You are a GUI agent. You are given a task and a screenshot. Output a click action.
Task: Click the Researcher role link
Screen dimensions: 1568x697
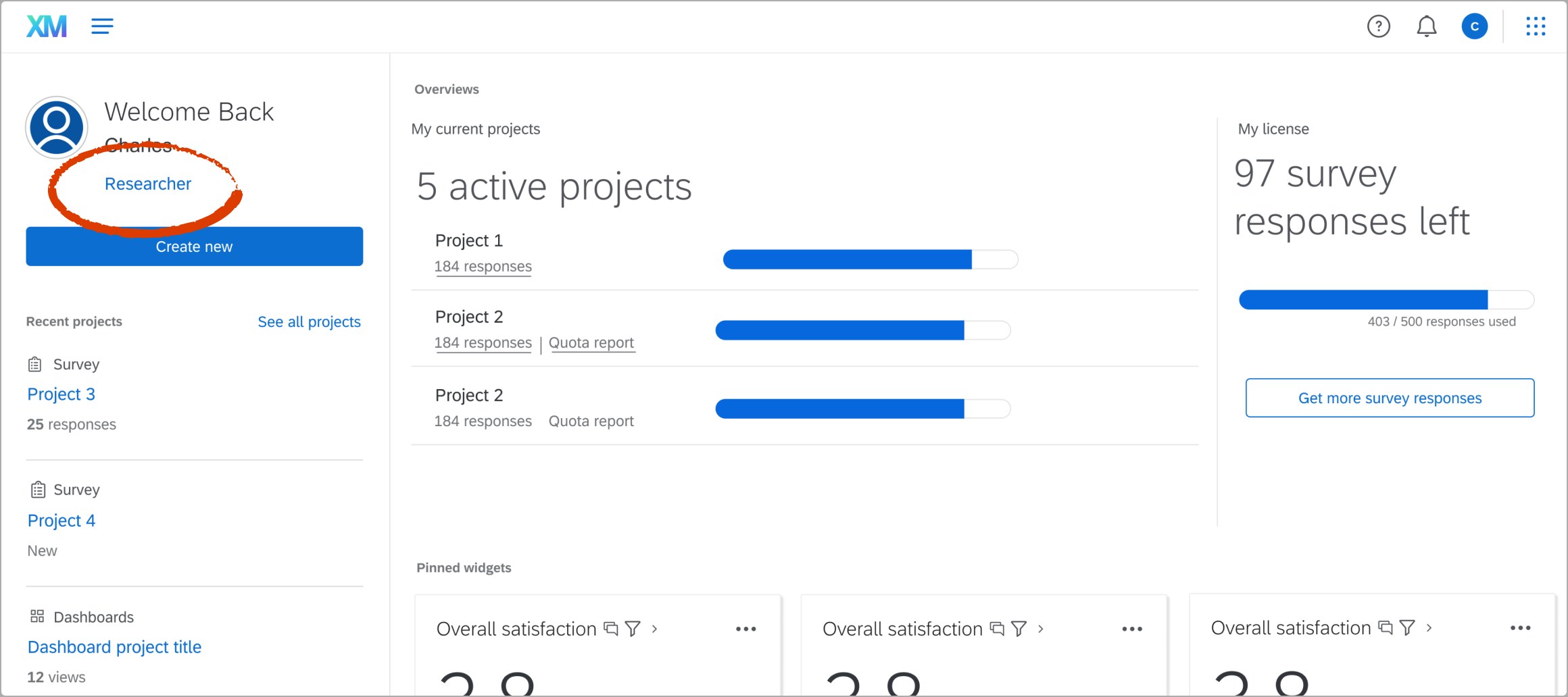[148, 184]
